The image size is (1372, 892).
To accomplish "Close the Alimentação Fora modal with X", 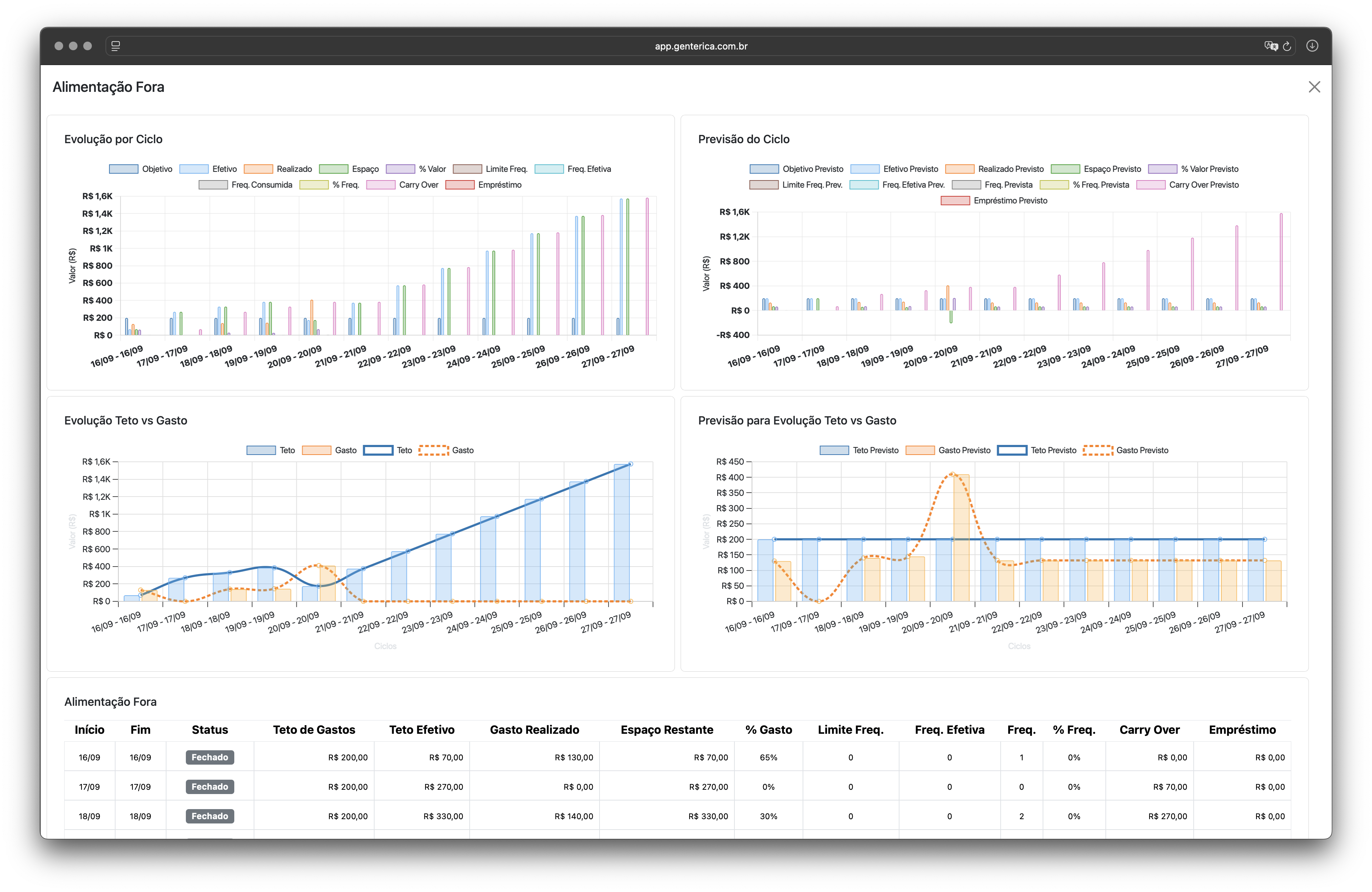I will pyautogui.click(x=1314, y=87).
